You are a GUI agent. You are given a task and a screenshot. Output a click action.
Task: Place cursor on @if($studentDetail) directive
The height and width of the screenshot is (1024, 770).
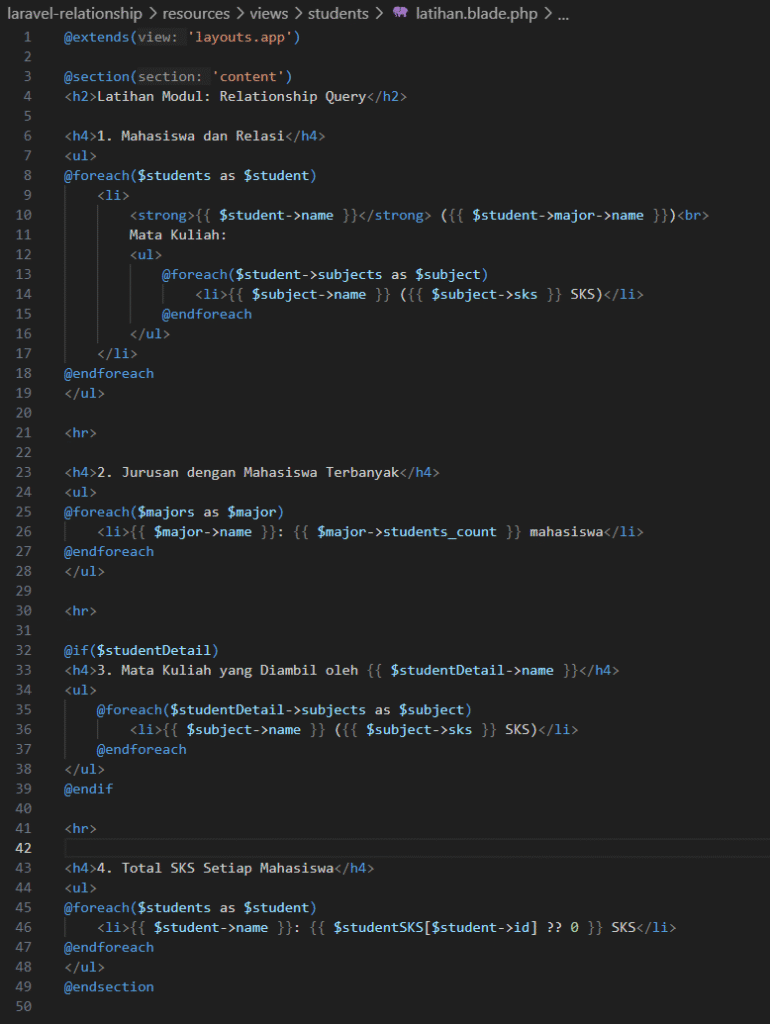[x=140, y=650]
